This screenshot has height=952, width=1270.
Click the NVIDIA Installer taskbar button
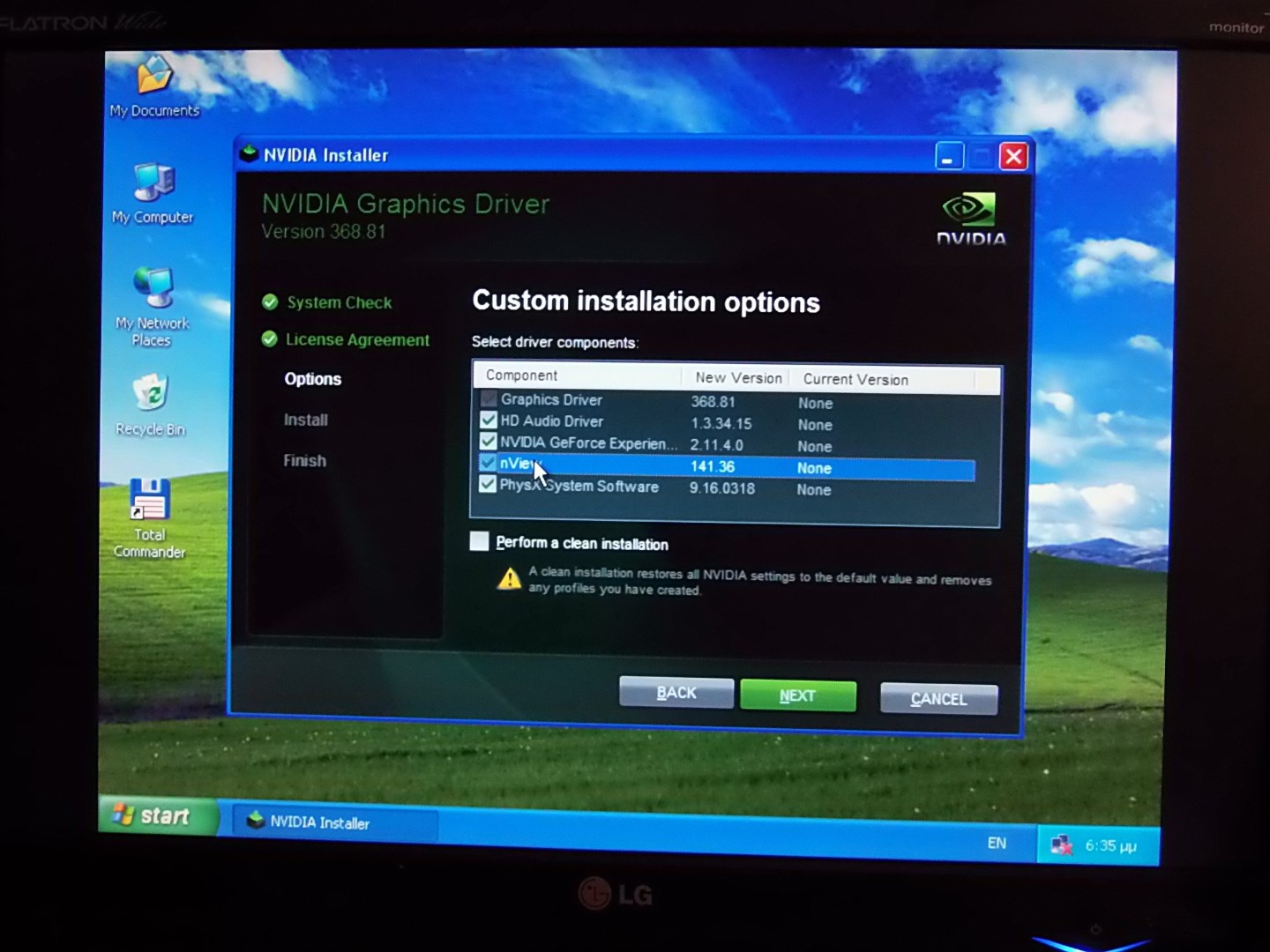coord(336,822)
